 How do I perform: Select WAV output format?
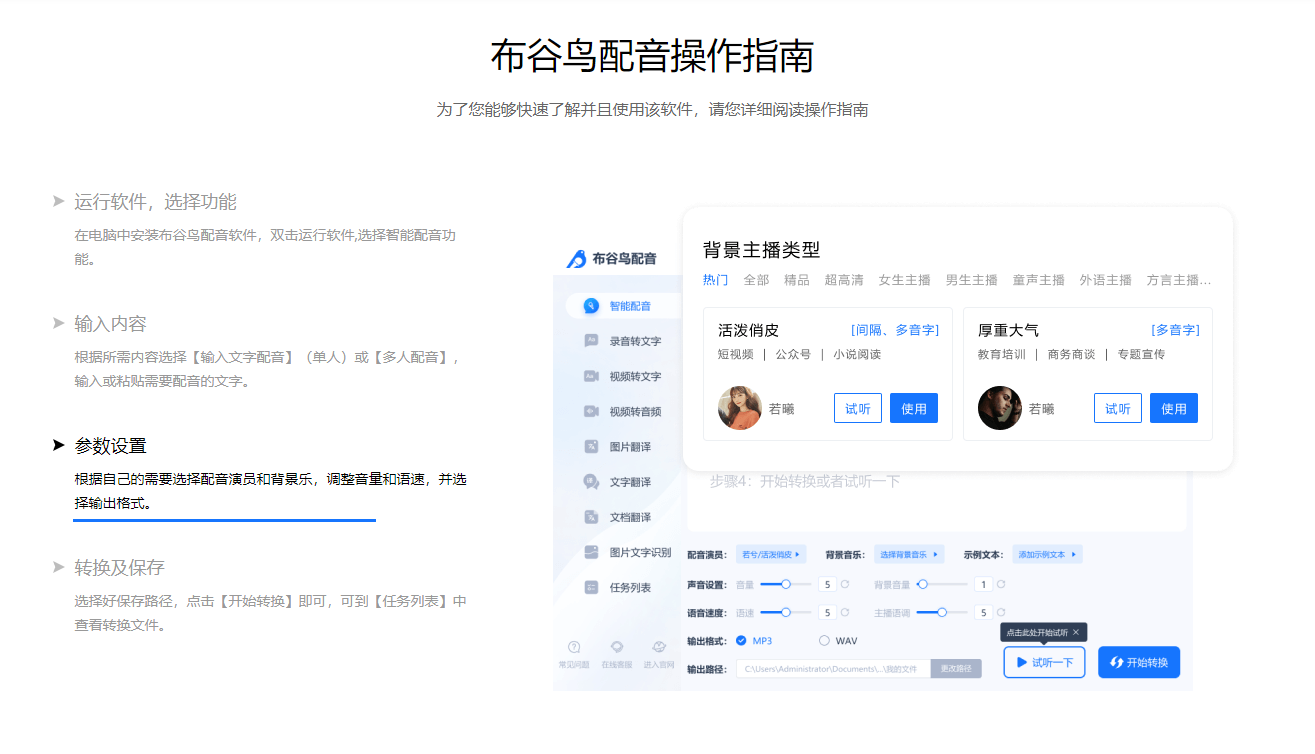pos(838,641)
